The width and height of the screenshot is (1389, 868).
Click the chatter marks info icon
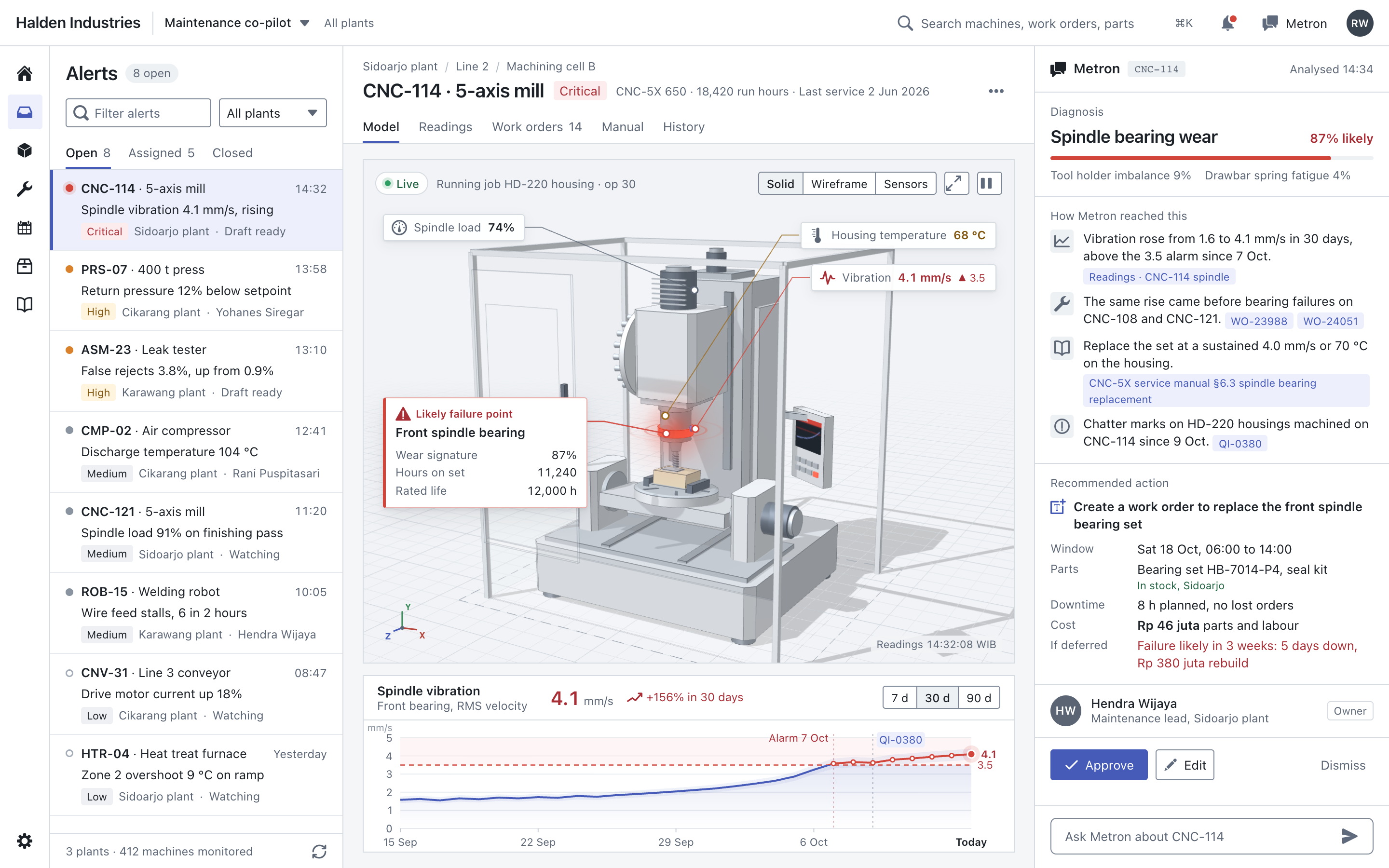tap(1062, 426)
